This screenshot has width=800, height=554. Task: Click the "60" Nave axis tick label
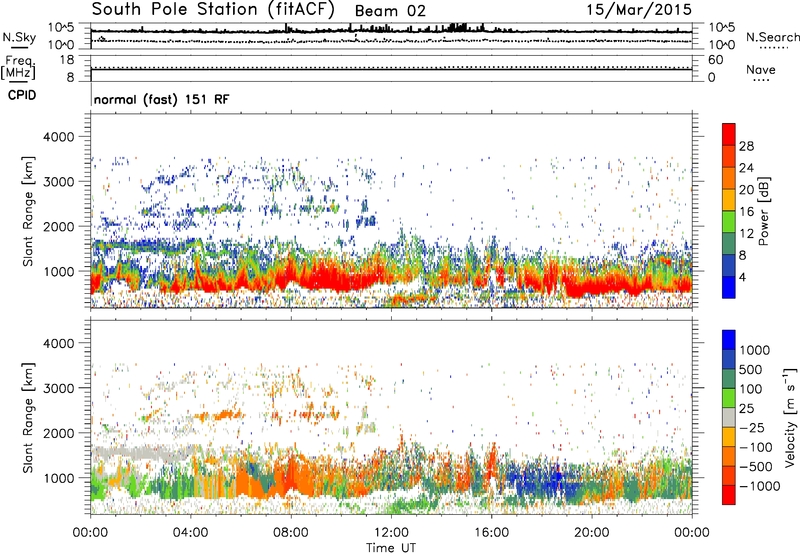pyautogui.click(x=715, y=60)
